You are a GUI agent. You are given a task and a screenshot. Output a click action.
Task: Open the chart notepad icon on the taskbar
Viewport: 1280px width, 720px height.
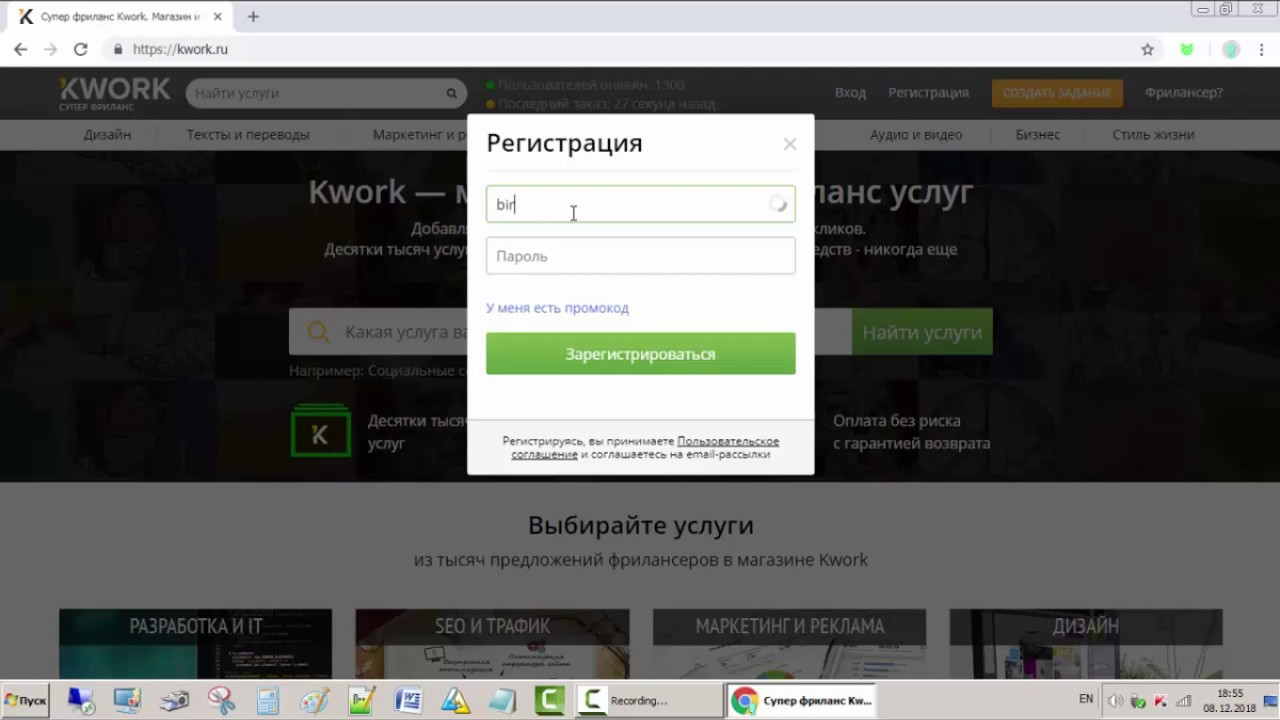click(361, 701)
